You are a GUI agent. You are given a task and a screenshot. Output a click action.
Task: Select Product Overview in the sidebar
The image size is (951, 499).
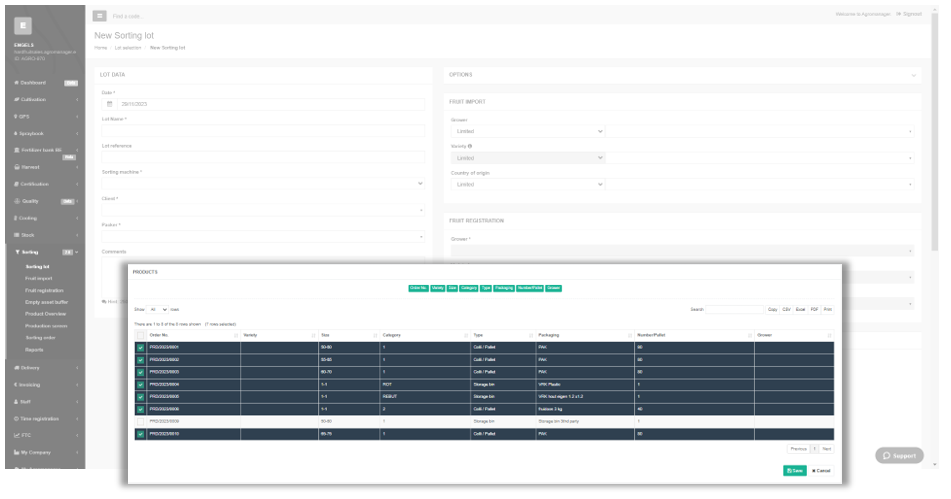coord(45,314)
